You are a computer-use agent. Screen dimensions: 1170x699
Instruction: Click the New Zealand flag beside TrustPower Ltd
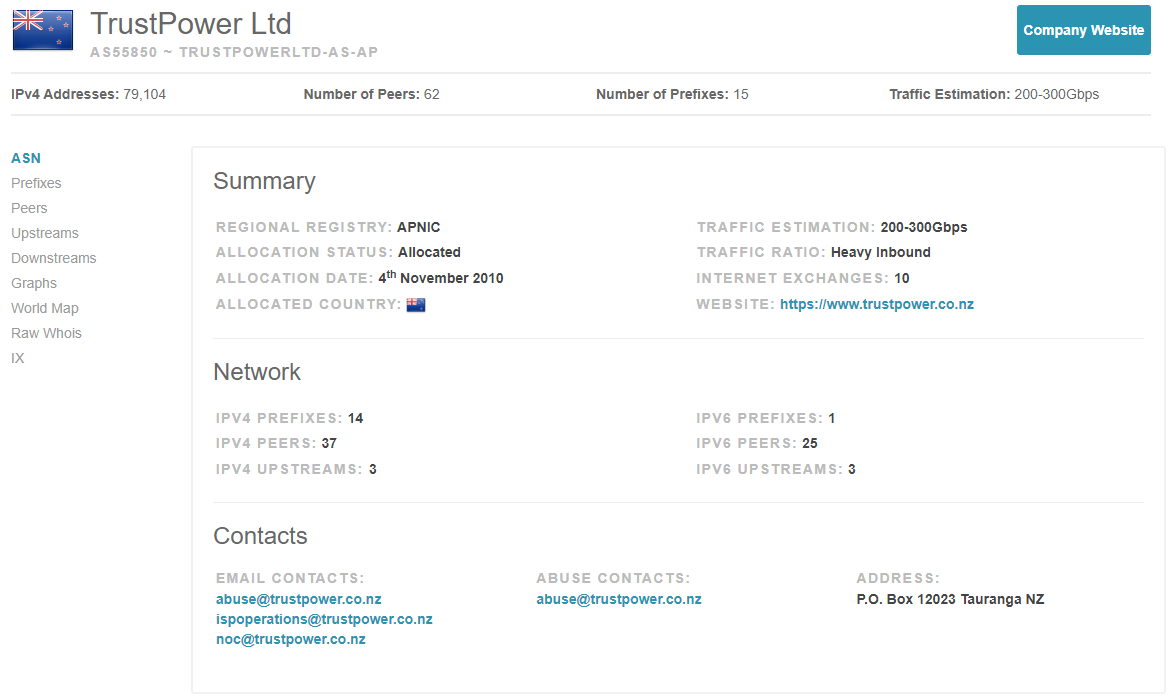[x=43, y=30]
